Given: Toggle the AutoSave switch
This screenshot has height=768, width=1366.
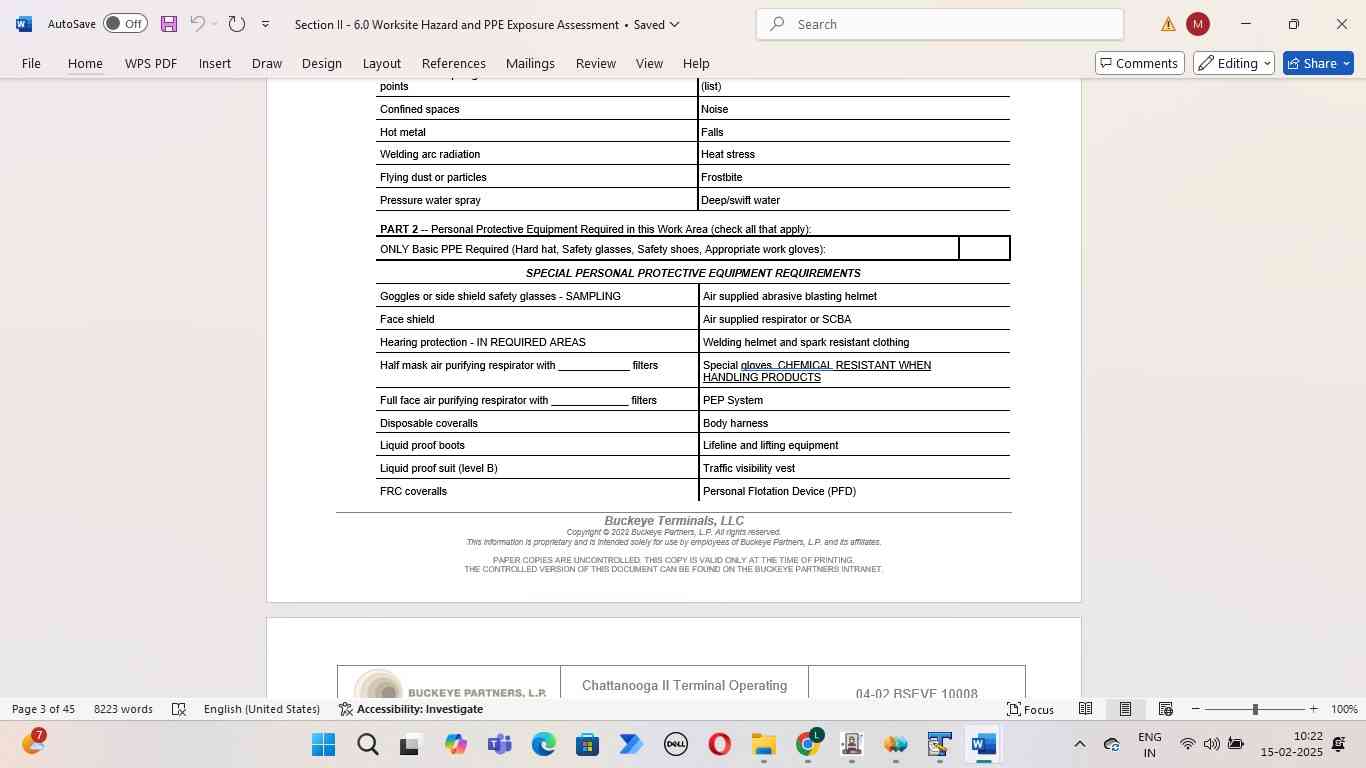Looking at the screenshot, I should (x=126, y=24).
